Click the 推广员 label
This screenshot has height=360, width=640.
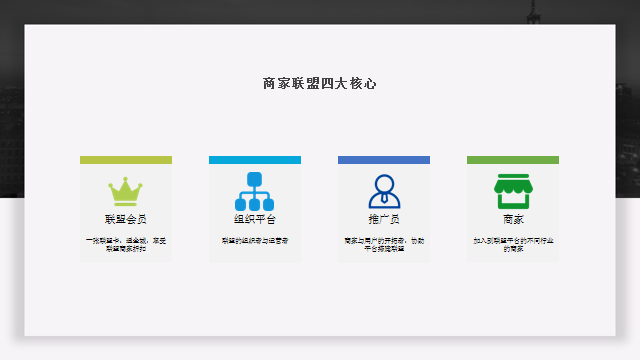point(384,219)
